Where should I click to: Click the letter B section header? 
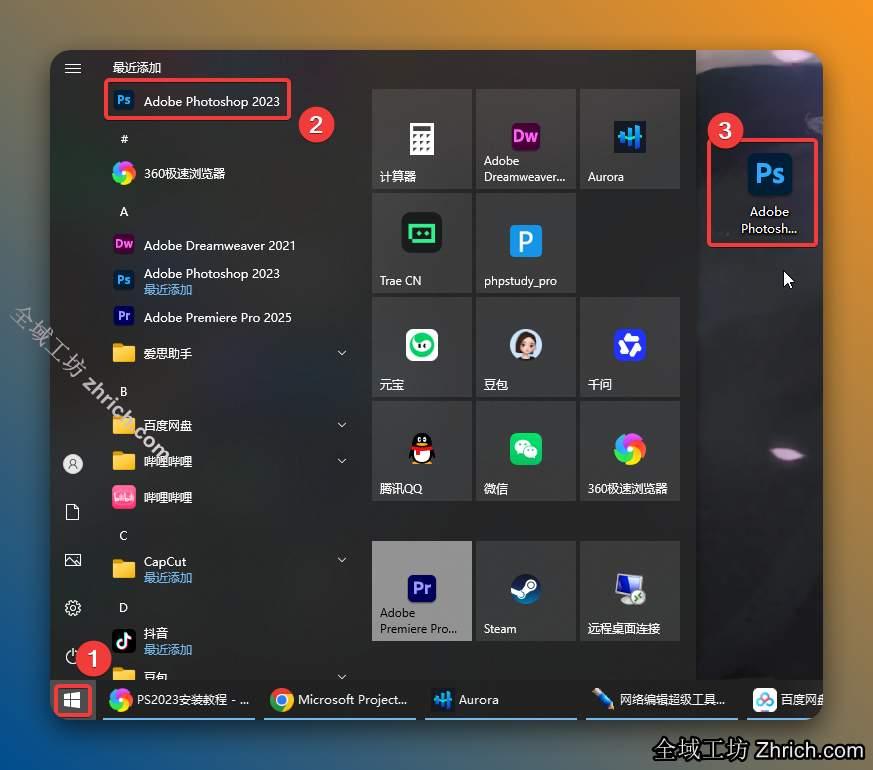tap(124, 391)
